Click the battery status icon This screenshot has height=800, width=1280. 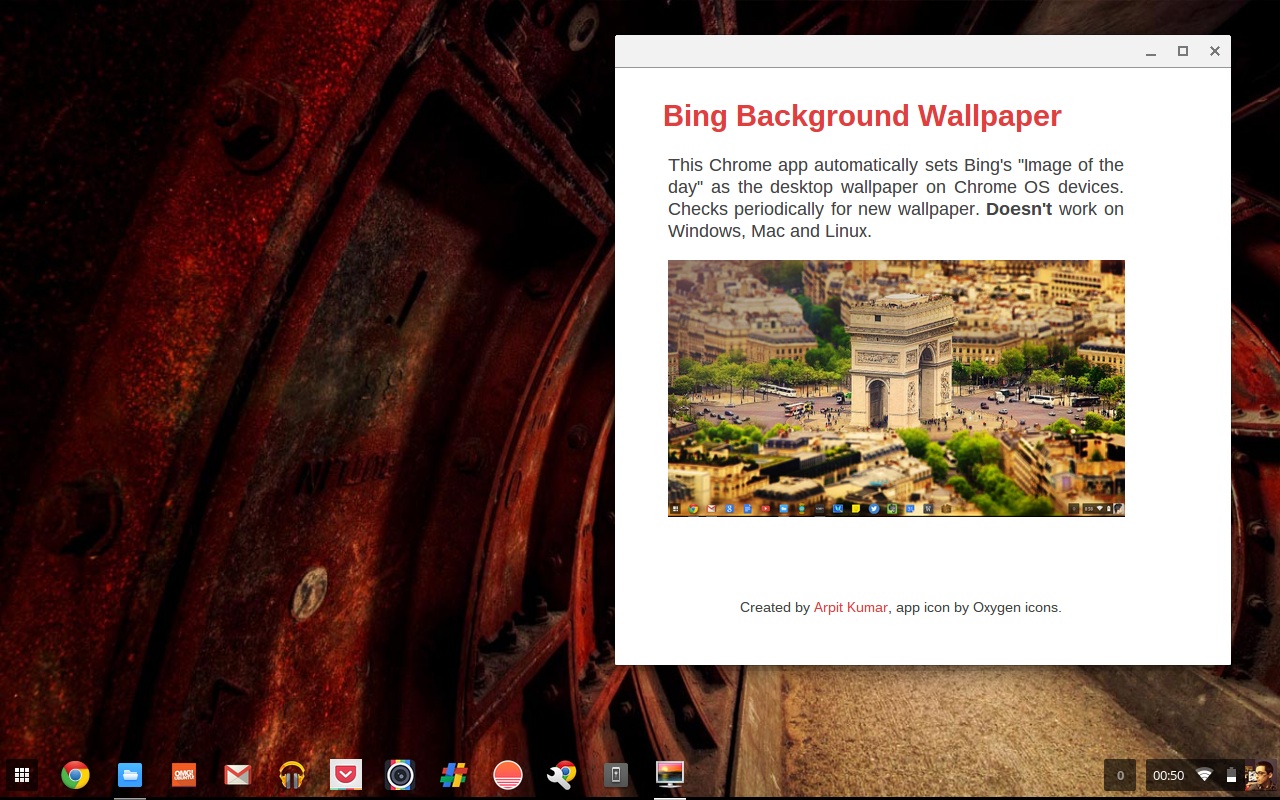[1231, 775]
